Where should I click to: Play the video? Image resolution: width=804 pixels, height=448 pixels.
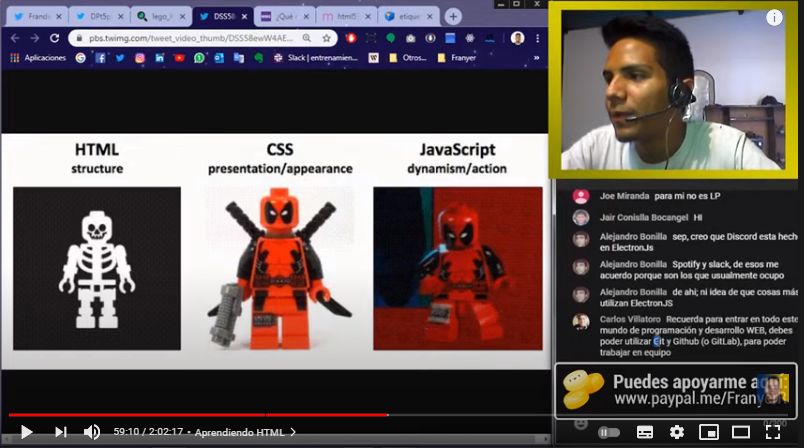(26, 432)
